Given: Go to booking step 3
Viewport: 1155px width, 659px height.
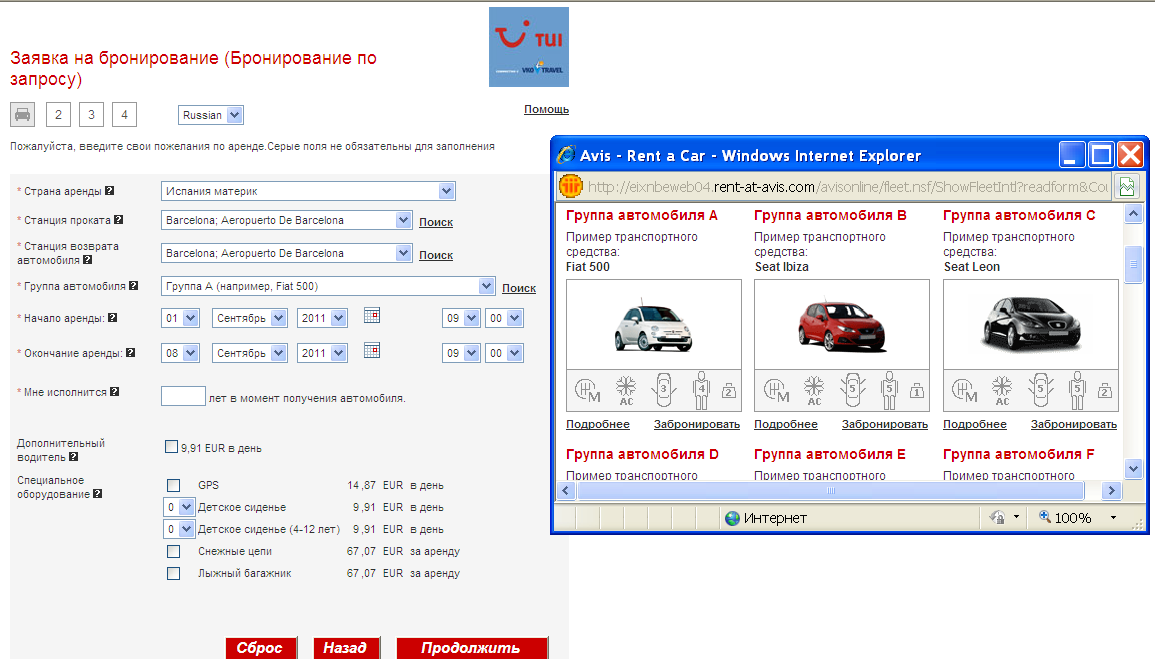Looking at the screenshot, I should point(91,115).
